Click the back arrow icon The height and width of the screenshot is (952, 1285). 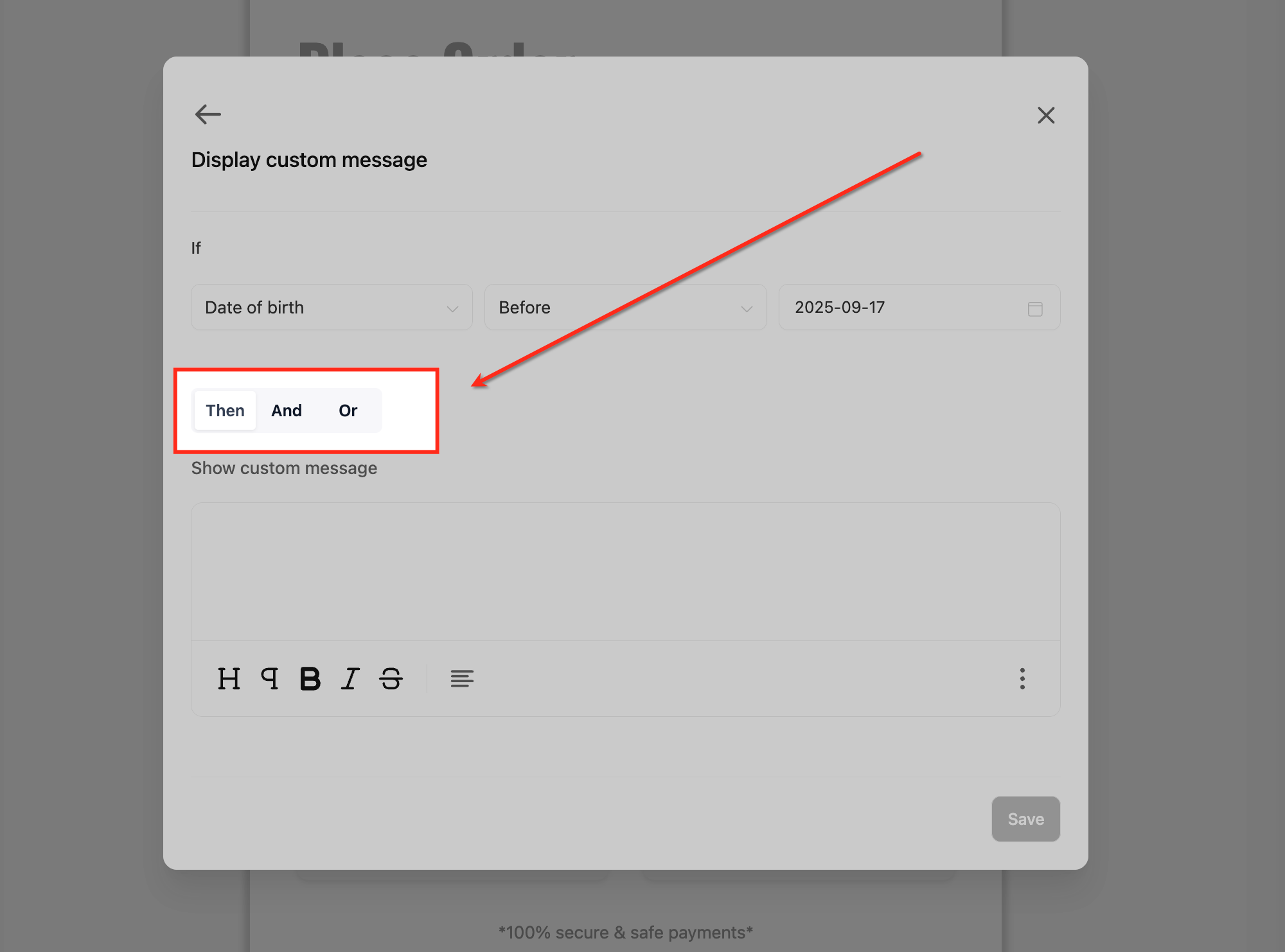tap(208, 114)
